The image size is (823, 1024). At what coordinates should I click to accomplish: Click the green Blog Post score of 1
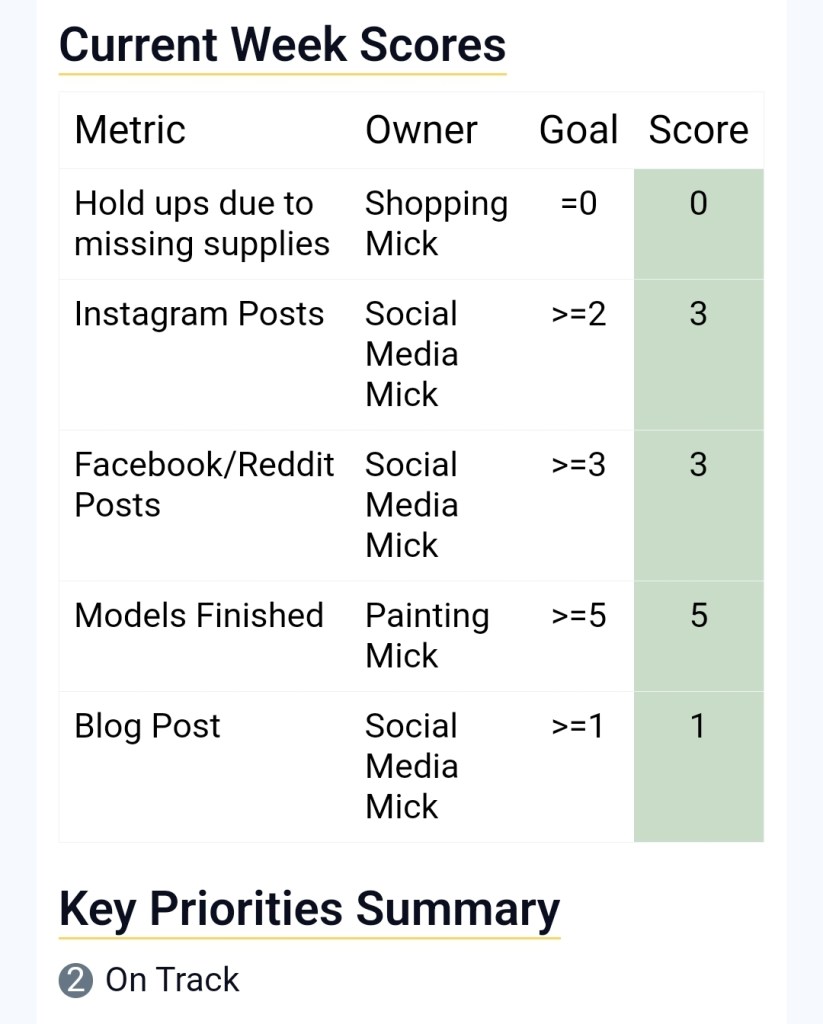pyautogui.click(x=698, y=766)
